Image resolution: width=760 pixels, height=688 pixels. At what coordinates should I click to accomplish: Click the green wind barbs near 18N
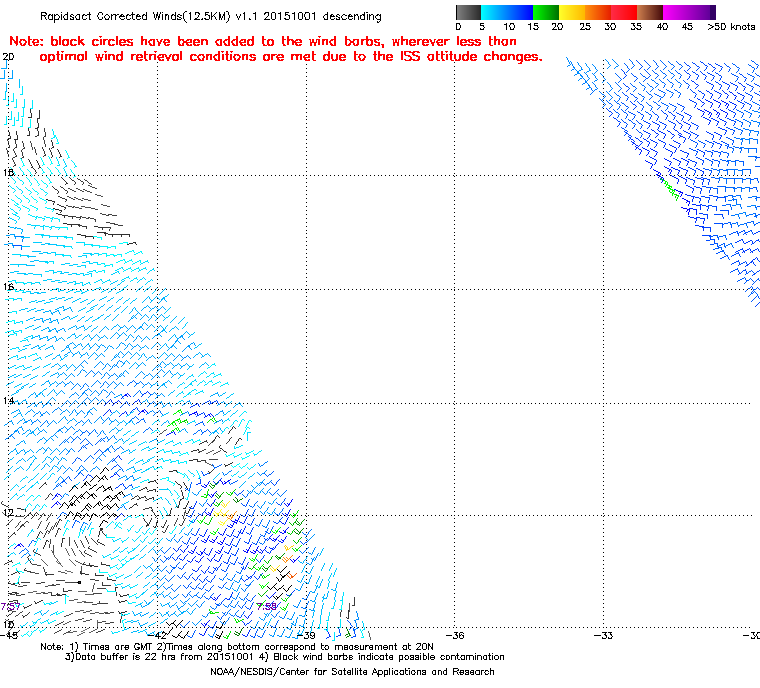pos(670,190)
